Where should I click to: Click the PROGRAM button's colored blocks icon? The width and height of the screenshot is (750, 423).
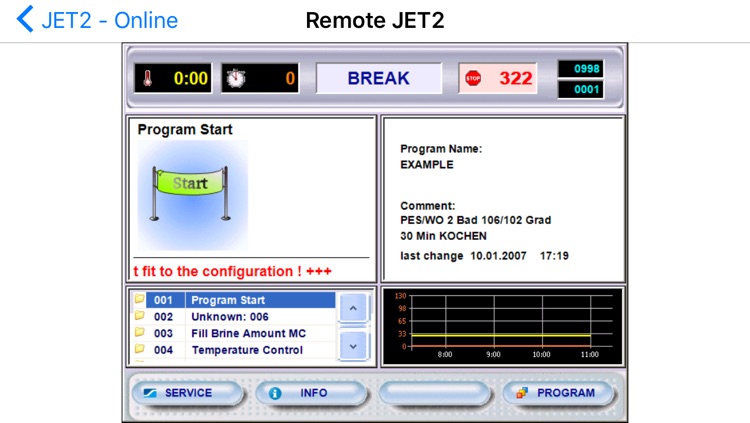click(x=521, y=393)
